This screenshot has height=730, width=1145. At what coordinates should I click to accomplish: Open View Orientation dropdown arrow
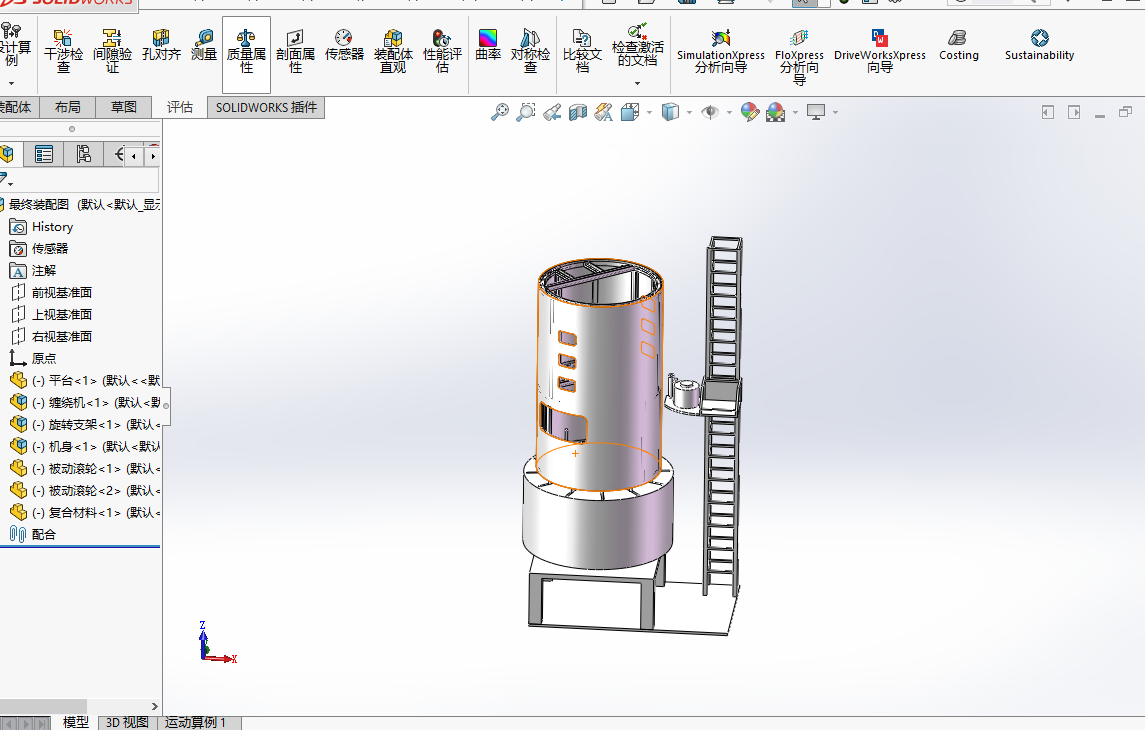[x=649, y=112]
